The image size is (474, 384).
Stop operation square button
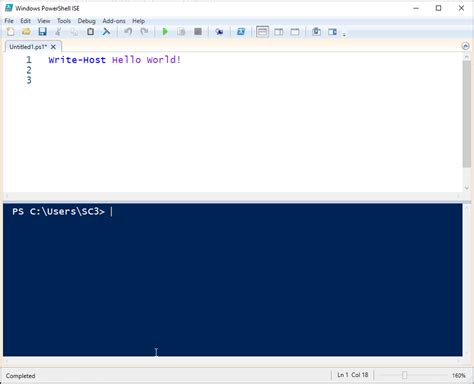click(198, 32)
